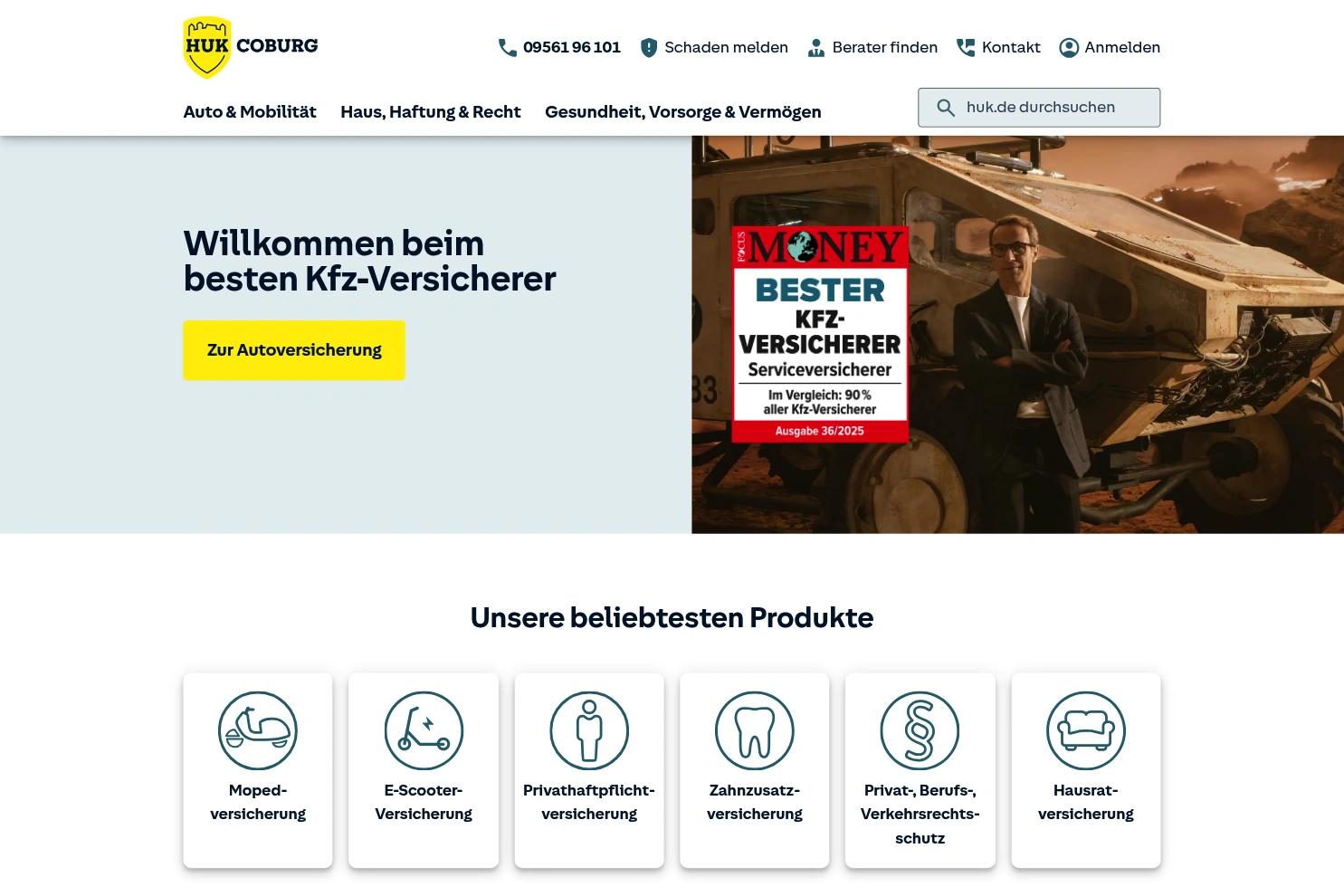1344x896 pixels.
Task: Open the Auto & Mobilität menu
Action: 250,112
